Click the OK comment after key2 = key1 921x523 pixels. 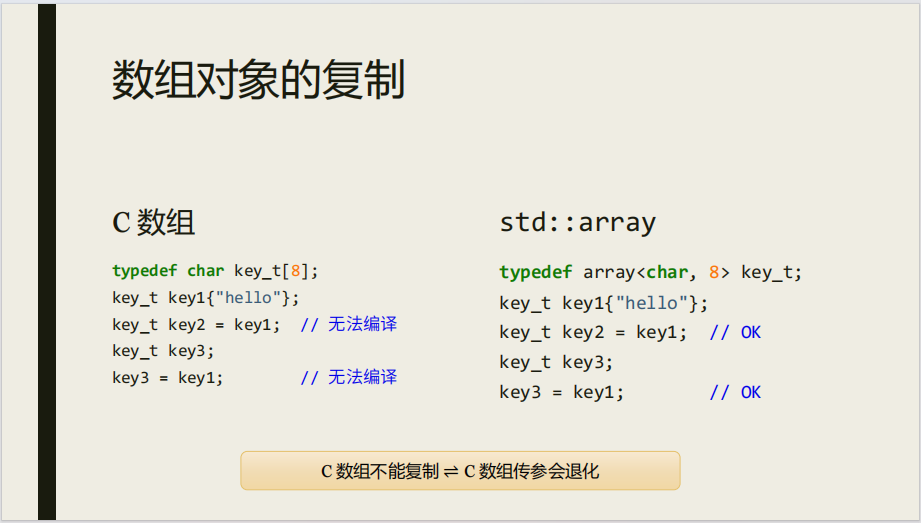click(x=735, y=333)
